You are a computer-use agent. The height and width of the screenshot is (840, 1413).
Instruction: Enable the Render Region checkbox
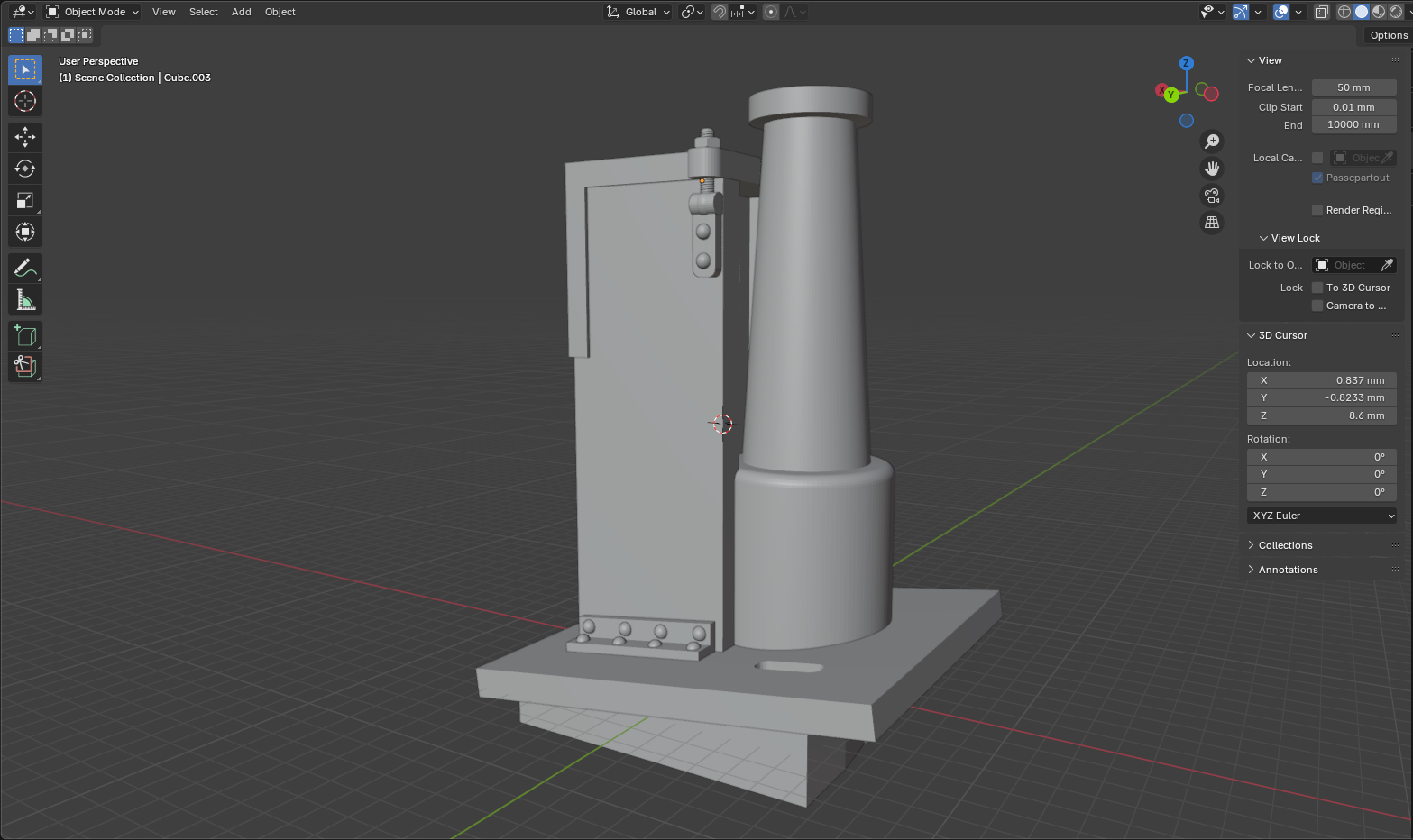point(1317,210)
